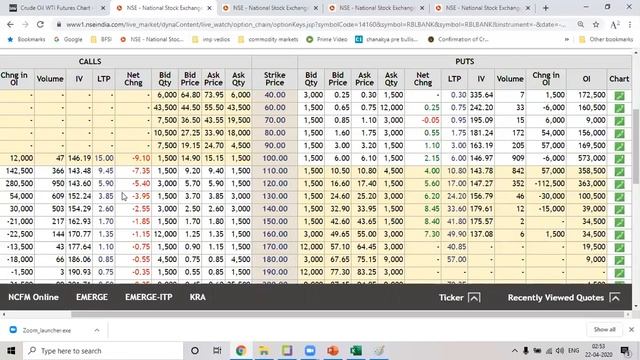Image resolution: width=640 pixels, height=360 pixels.
Task: Show more bookmarks via overflow chevron
Action: pos(567,40)
